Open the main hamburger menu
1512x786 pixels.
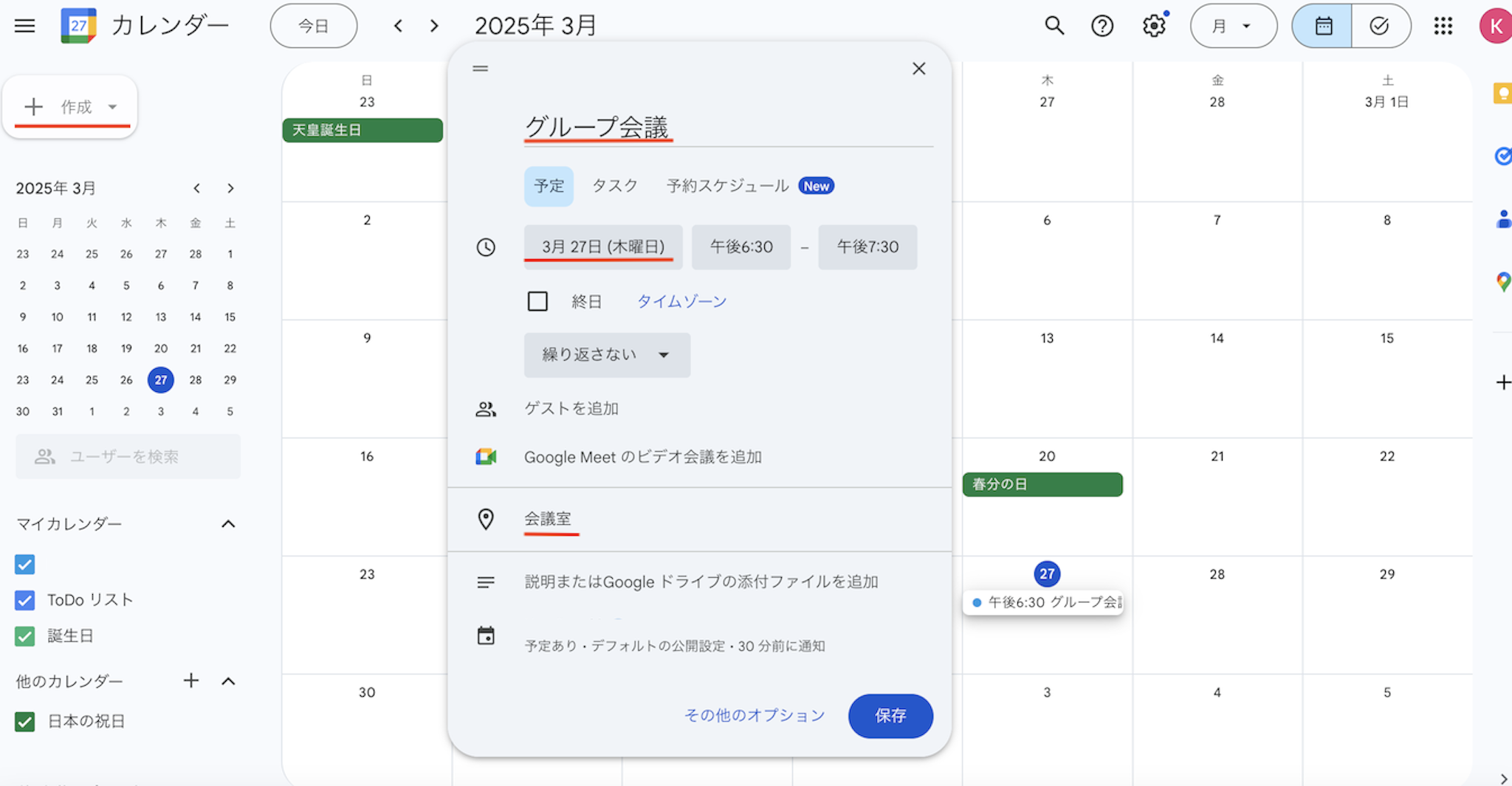[24, 26]
